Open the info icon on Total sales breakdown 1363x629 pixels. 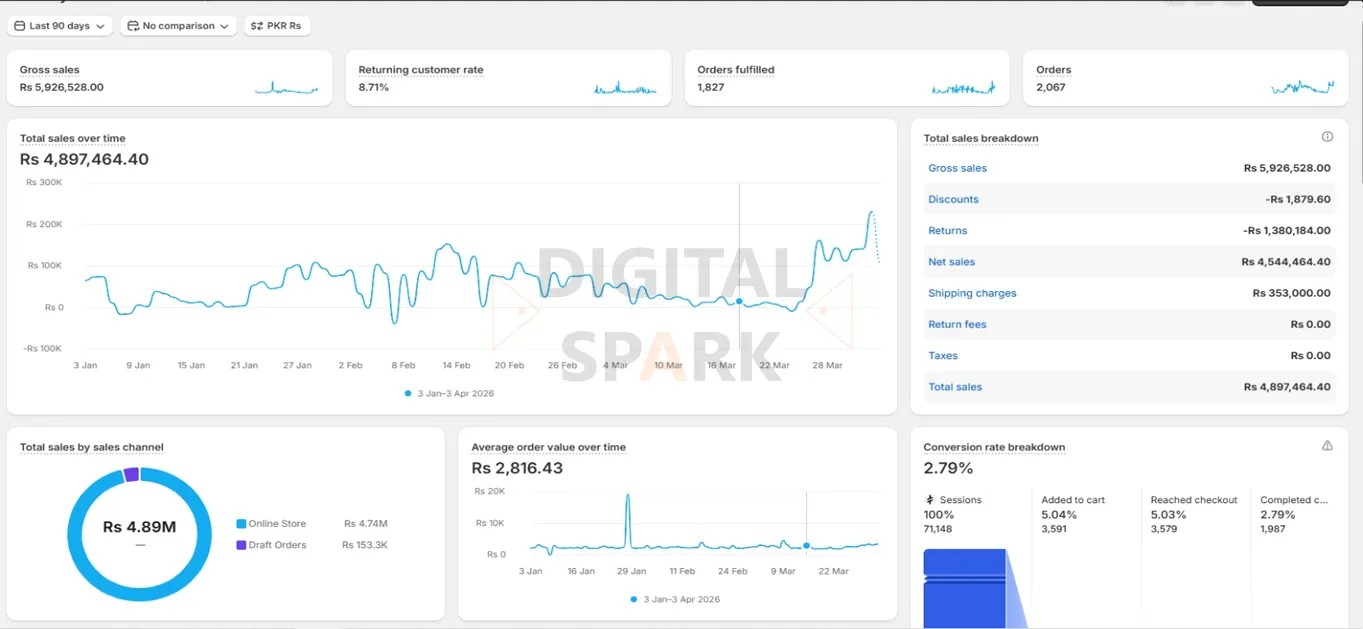[1327, 136]
